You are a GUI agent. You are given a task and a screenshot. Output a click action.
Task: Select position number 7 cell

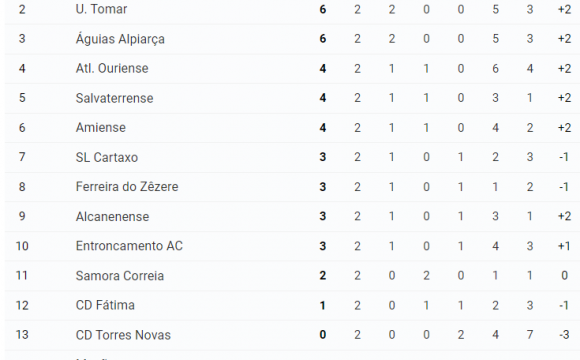coord(22,157)
